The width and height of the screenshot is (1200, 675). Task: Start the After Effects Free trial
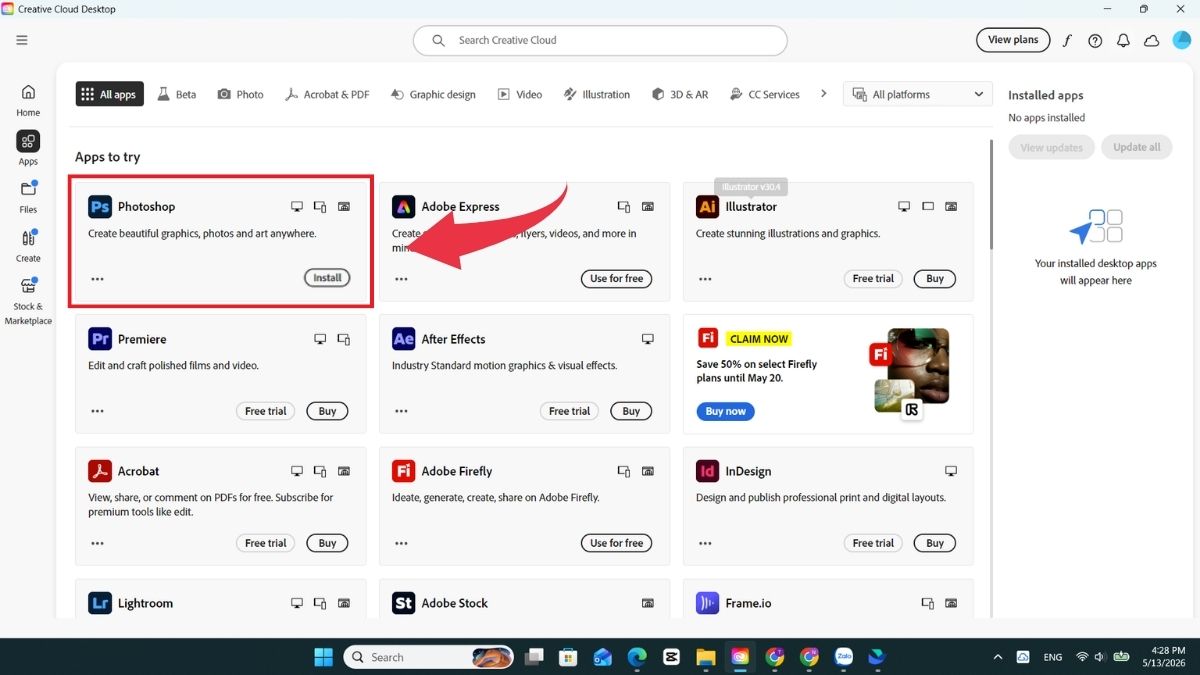tap(569, 411)
